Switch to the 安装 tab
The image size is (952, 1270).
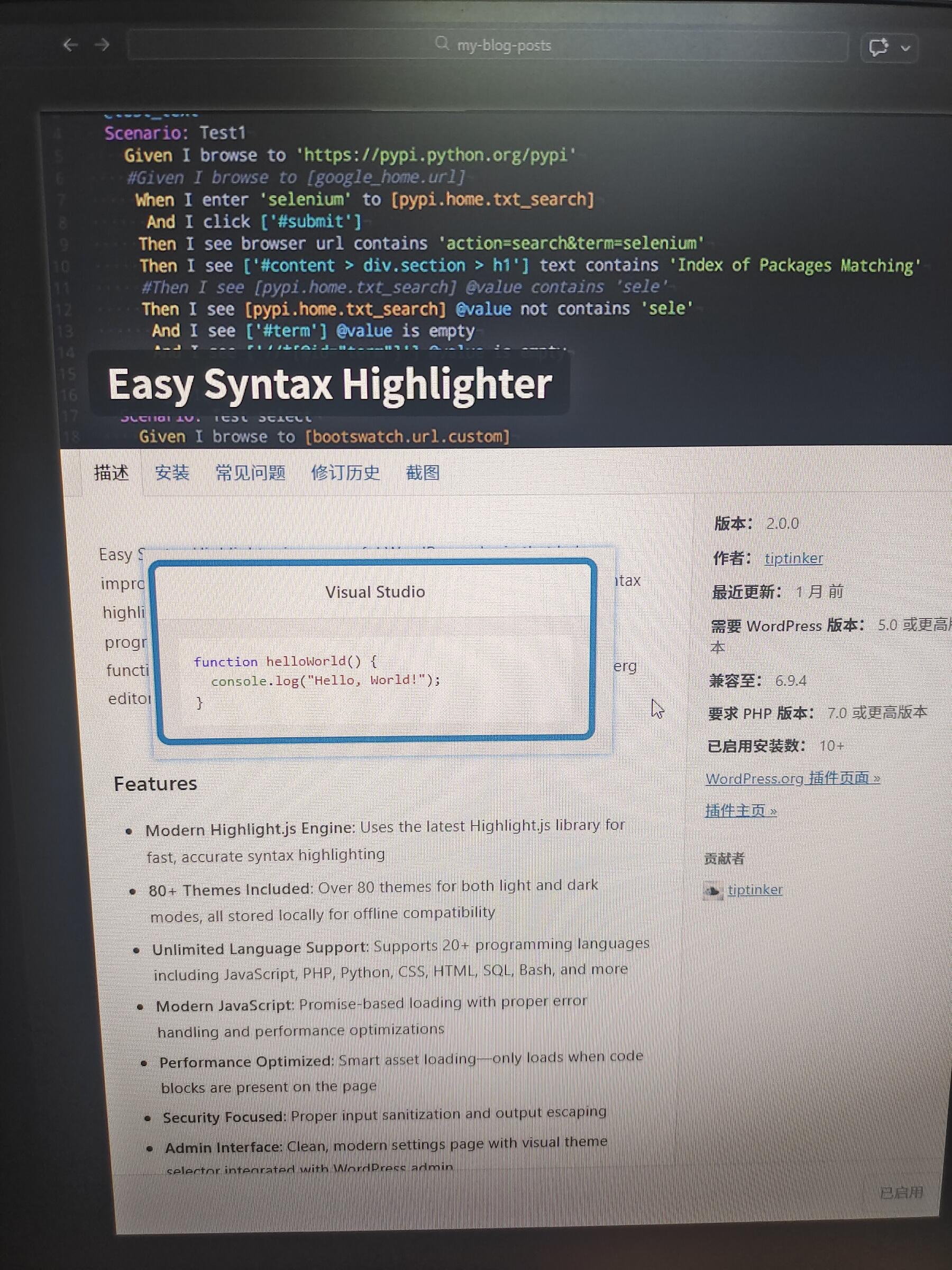[x=172, y=473]
